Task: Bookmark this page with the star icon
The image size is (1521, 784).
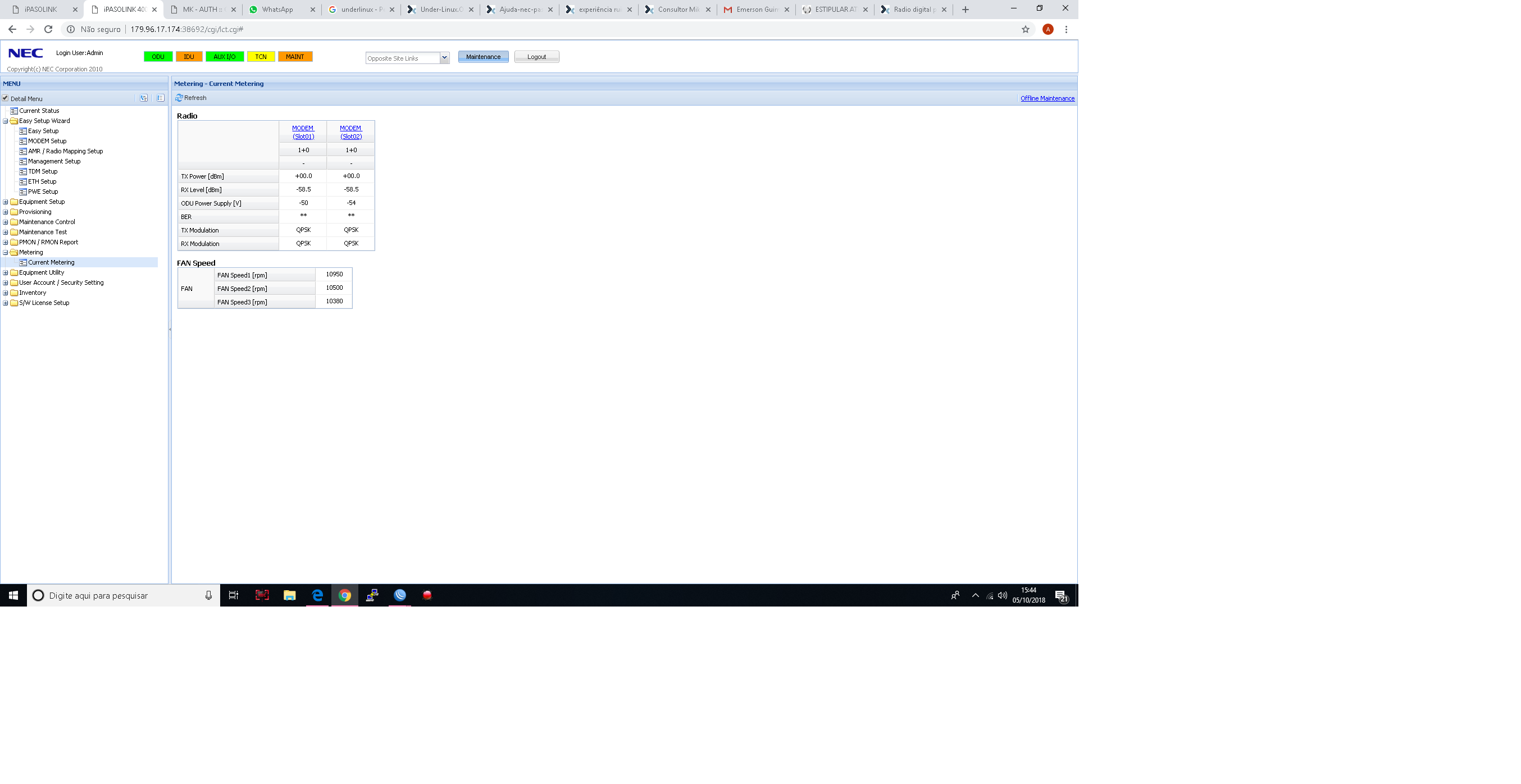Action: (x=1025, y=30)
